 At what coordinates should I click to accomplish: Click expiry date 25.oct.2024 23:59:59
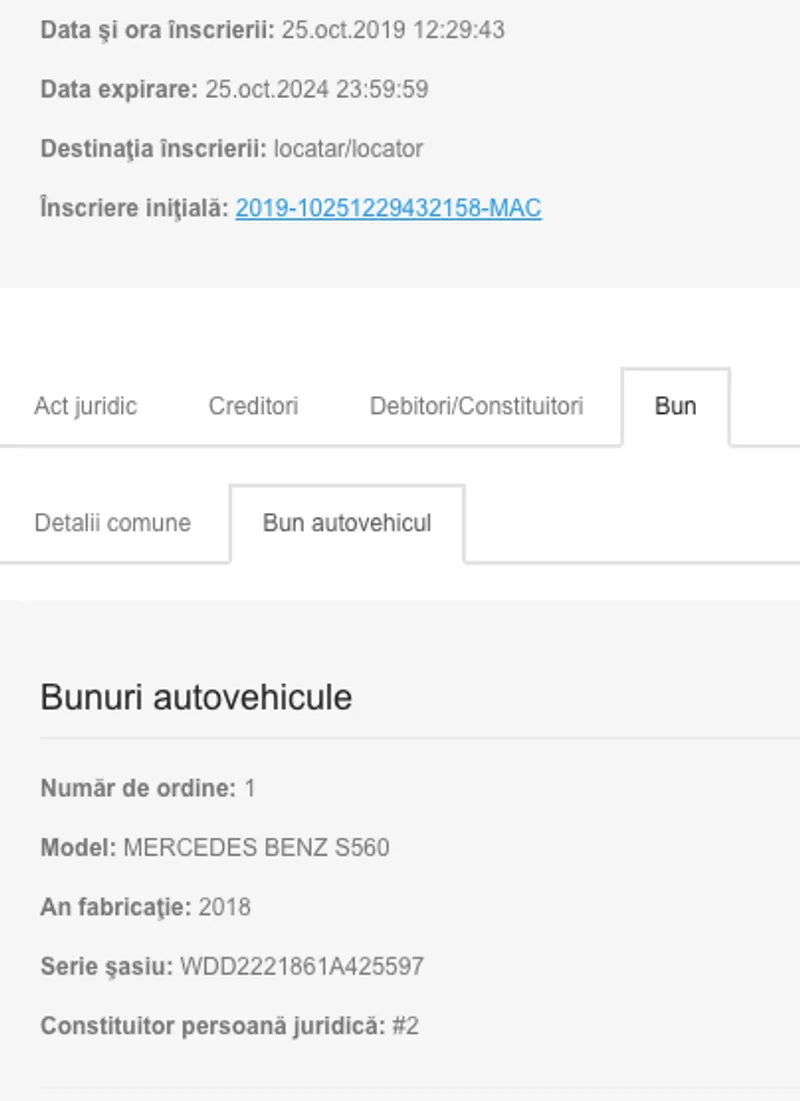316,89
